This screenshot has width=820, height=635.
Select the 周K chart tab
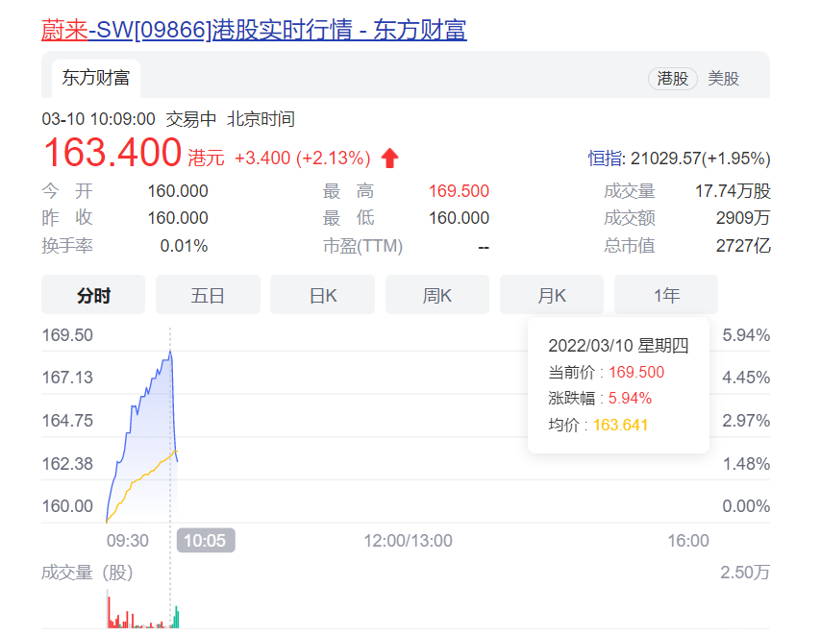click(437, 294)
